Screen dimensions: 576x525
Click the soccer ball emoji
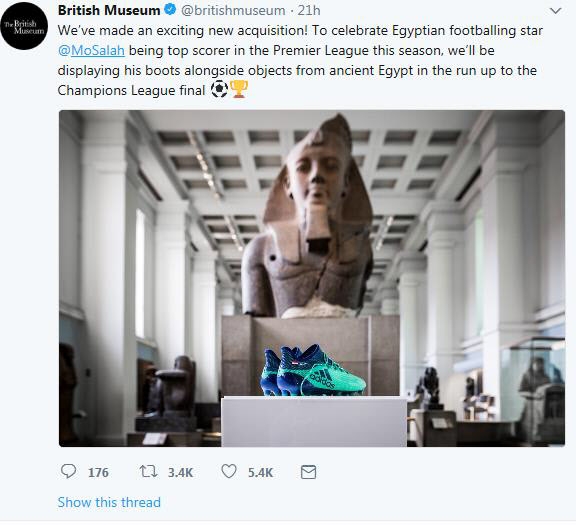(219, 89)
